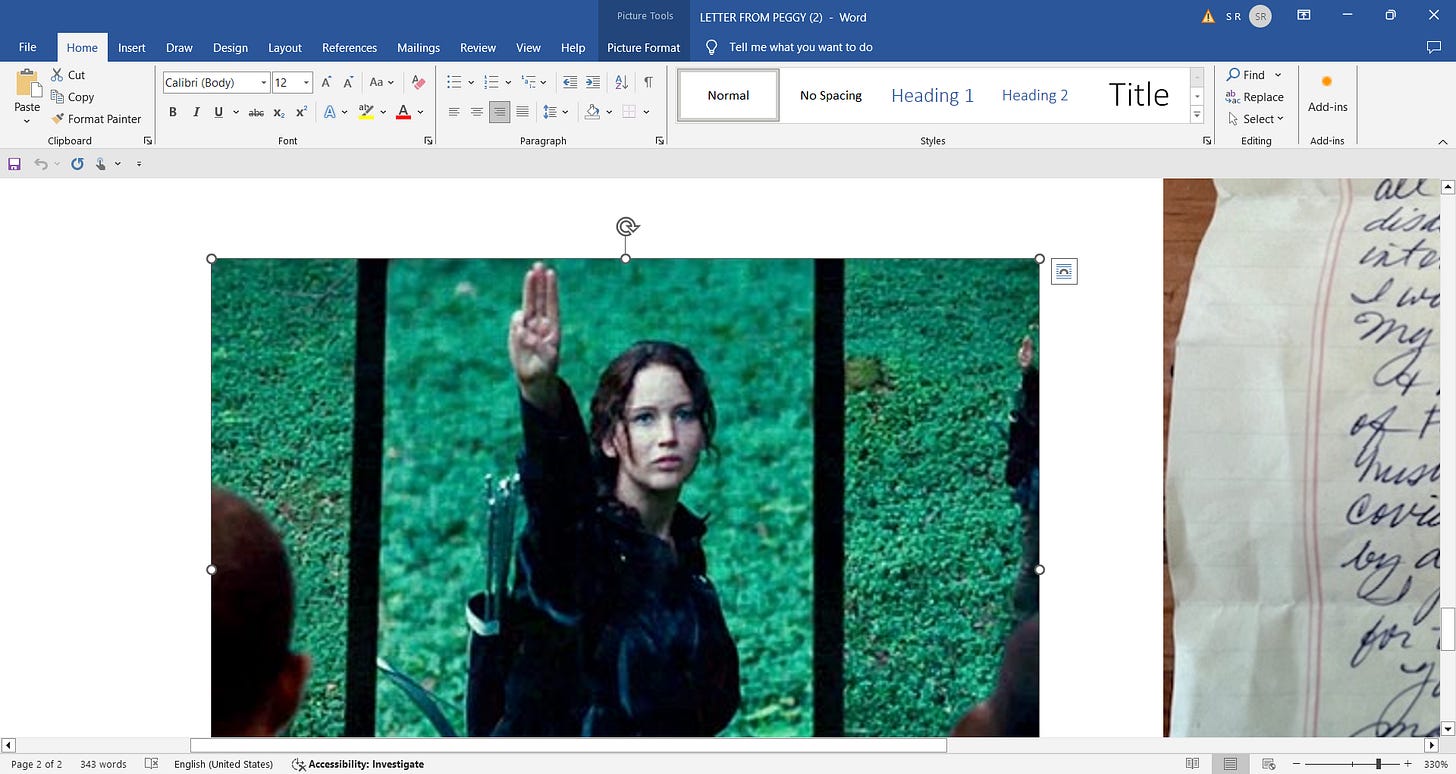Expand the Styles gallery More arrow
Viewport: 1456px width, 774px height.
(1197, 116)
